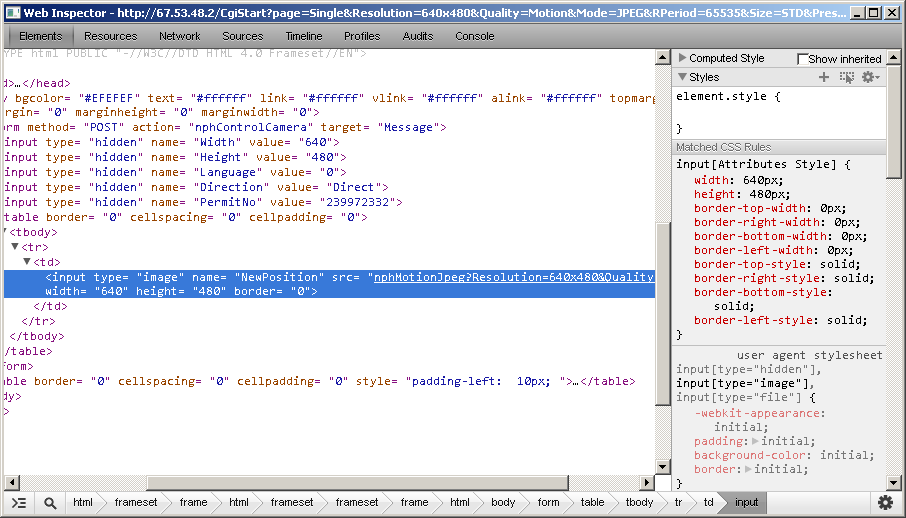The height and width of the screenshot is (518, 906).
Task: Select the td breadcrumb
Action: [x=708, y=502]
